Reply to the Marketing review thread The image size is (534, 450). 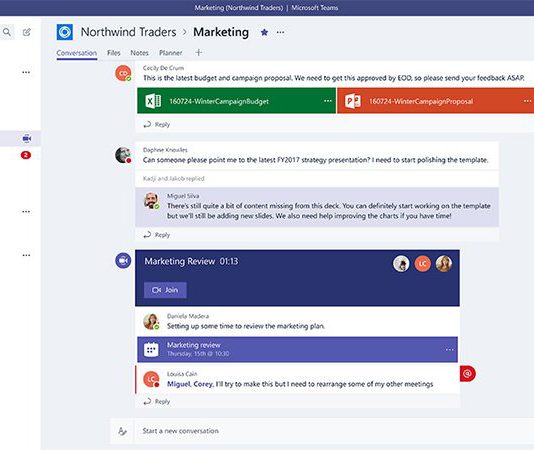pyautogui.click(x=157, y=402)
